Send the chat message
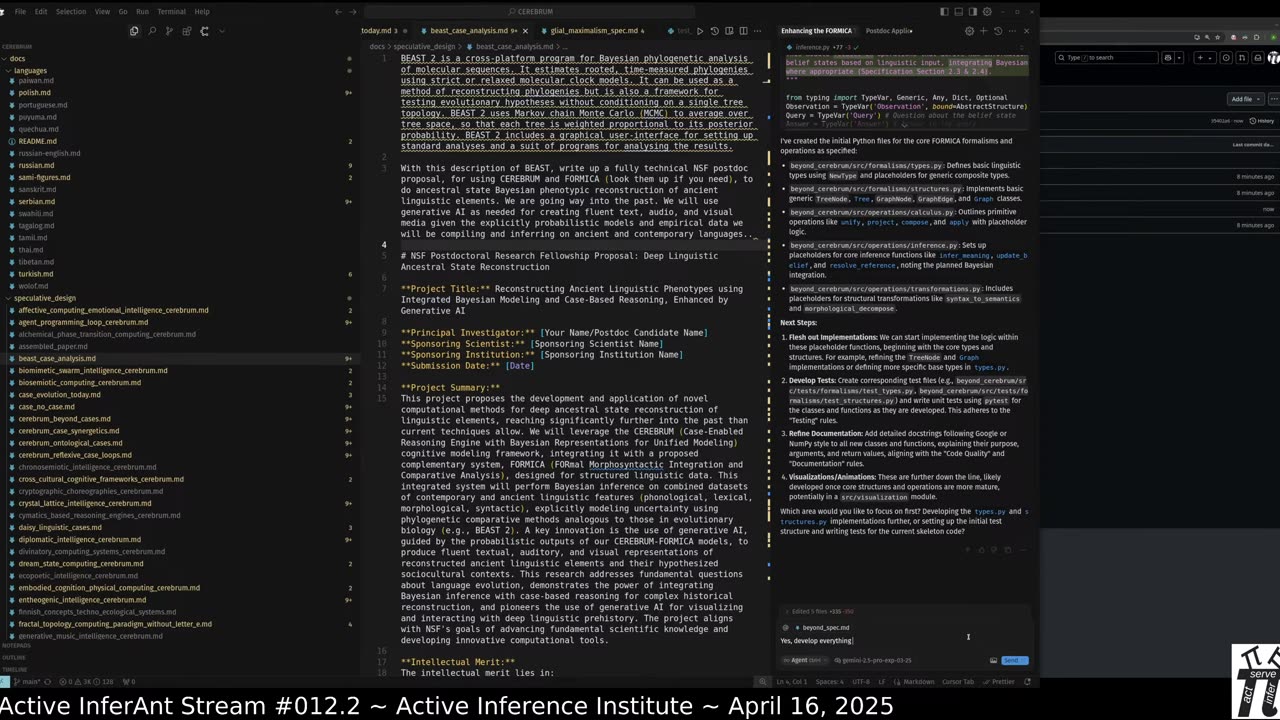The height and width of the screenshot is (720, 1280). pos(1014,660)
